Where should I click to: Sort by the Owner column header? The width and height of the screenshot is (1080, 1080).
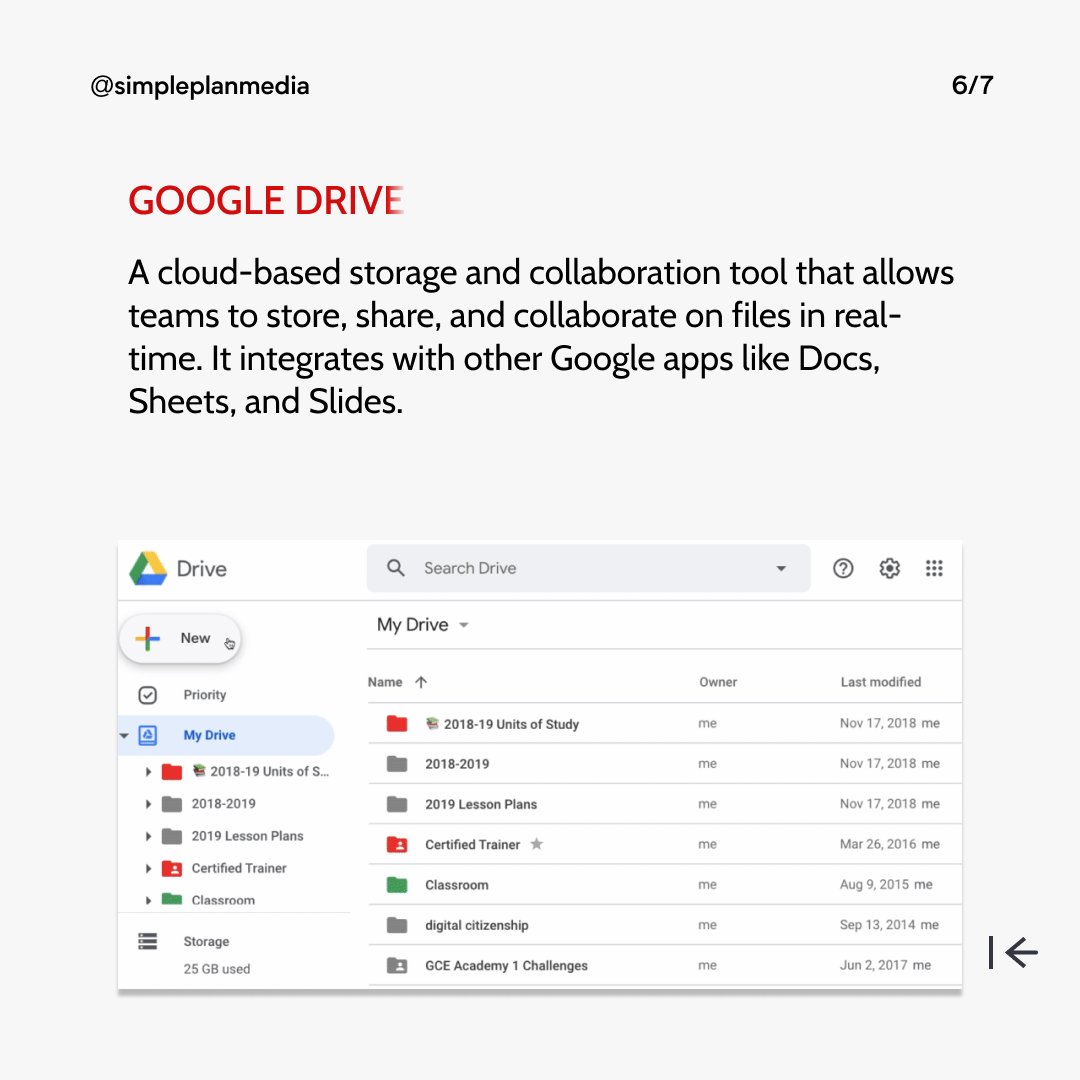718,682
